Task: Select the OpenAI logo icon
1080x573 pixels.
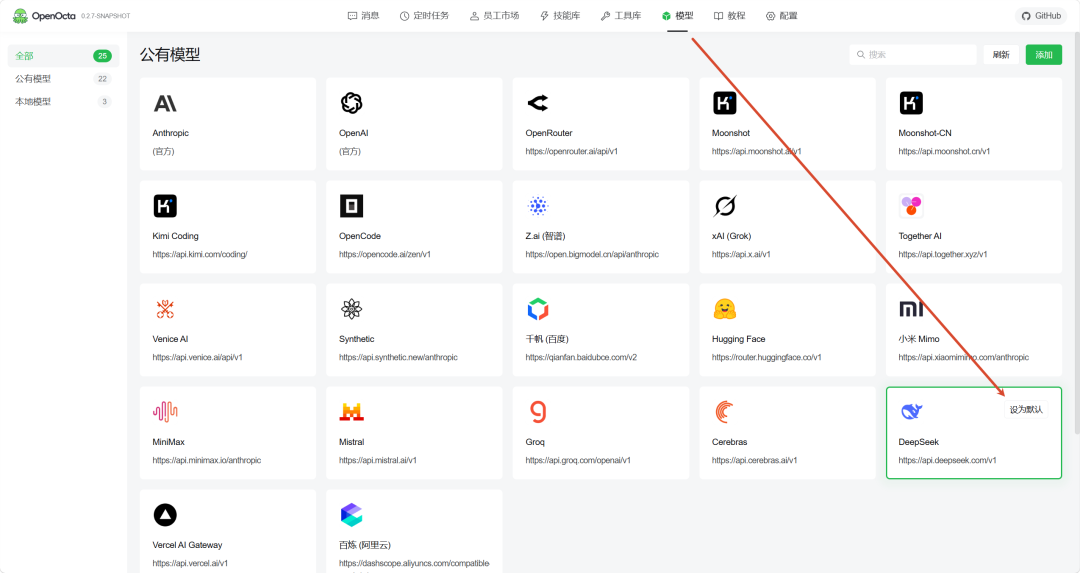Action: (351, 103)
